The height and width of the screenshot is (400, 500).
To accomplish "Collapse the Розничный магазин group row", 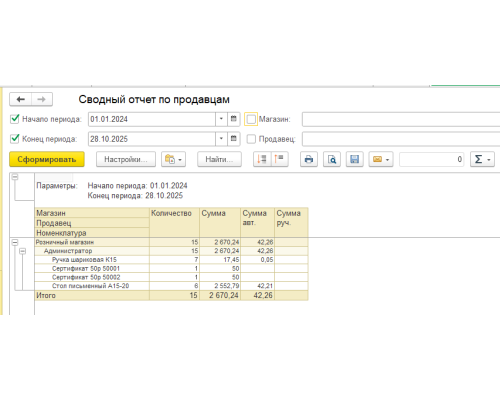I will pyautogui.click(x=15, y=242).
